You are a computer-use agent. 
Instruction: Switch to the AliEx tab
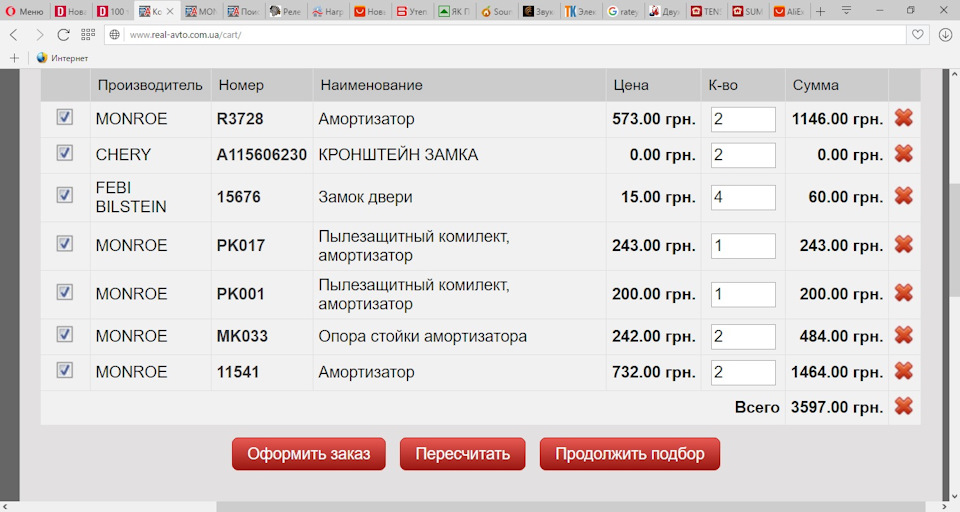coord(788,11)
